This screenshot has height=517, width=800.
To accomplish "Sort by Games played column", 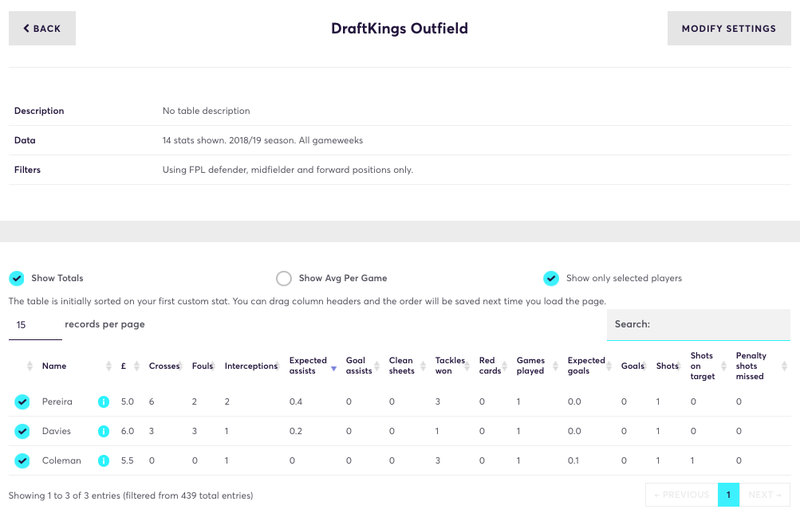I will click(x=530, y=365).
